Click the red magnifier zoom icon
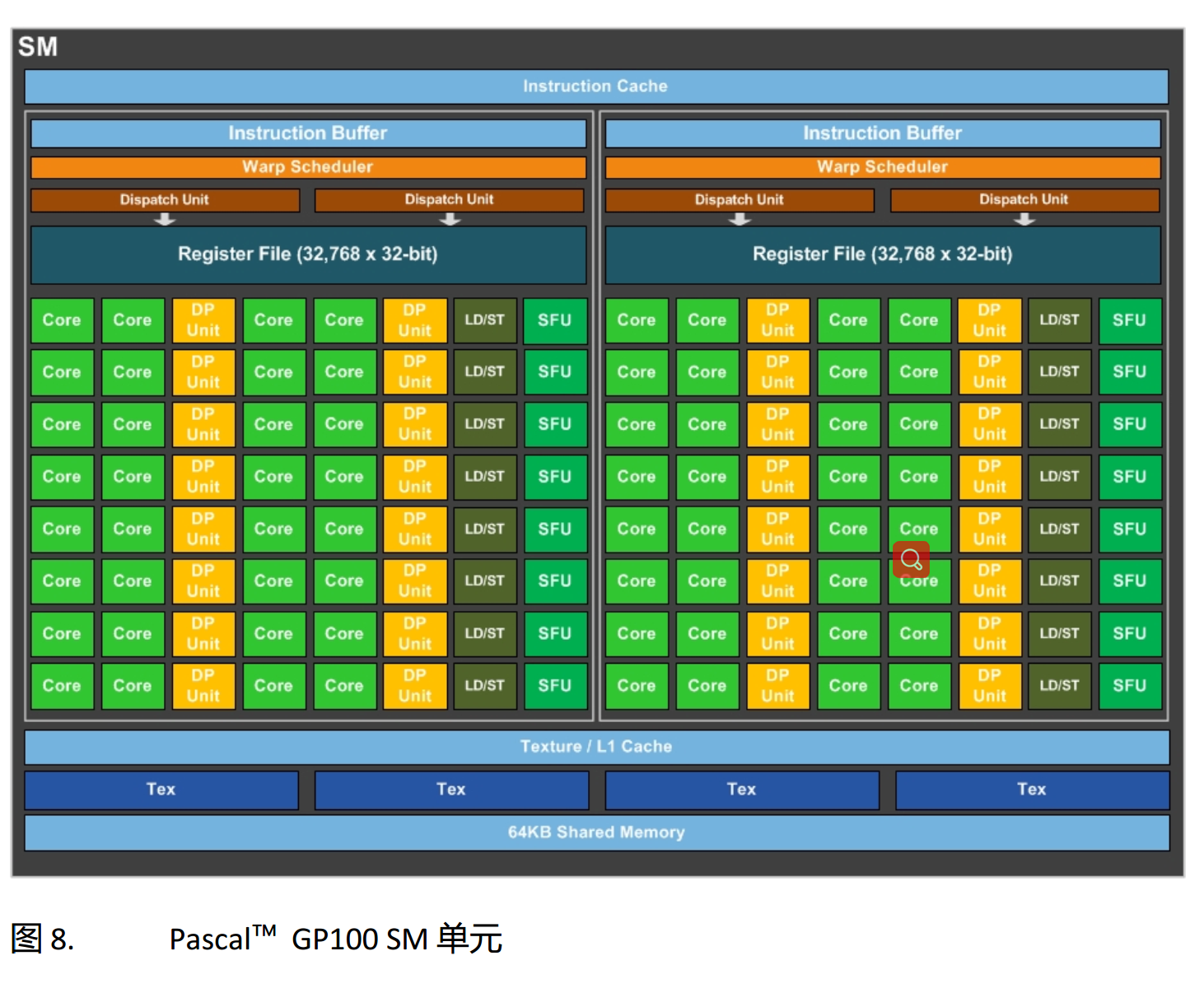This screenshot has width=1204, height=993. pyautogui.click(x=911, y=560)
